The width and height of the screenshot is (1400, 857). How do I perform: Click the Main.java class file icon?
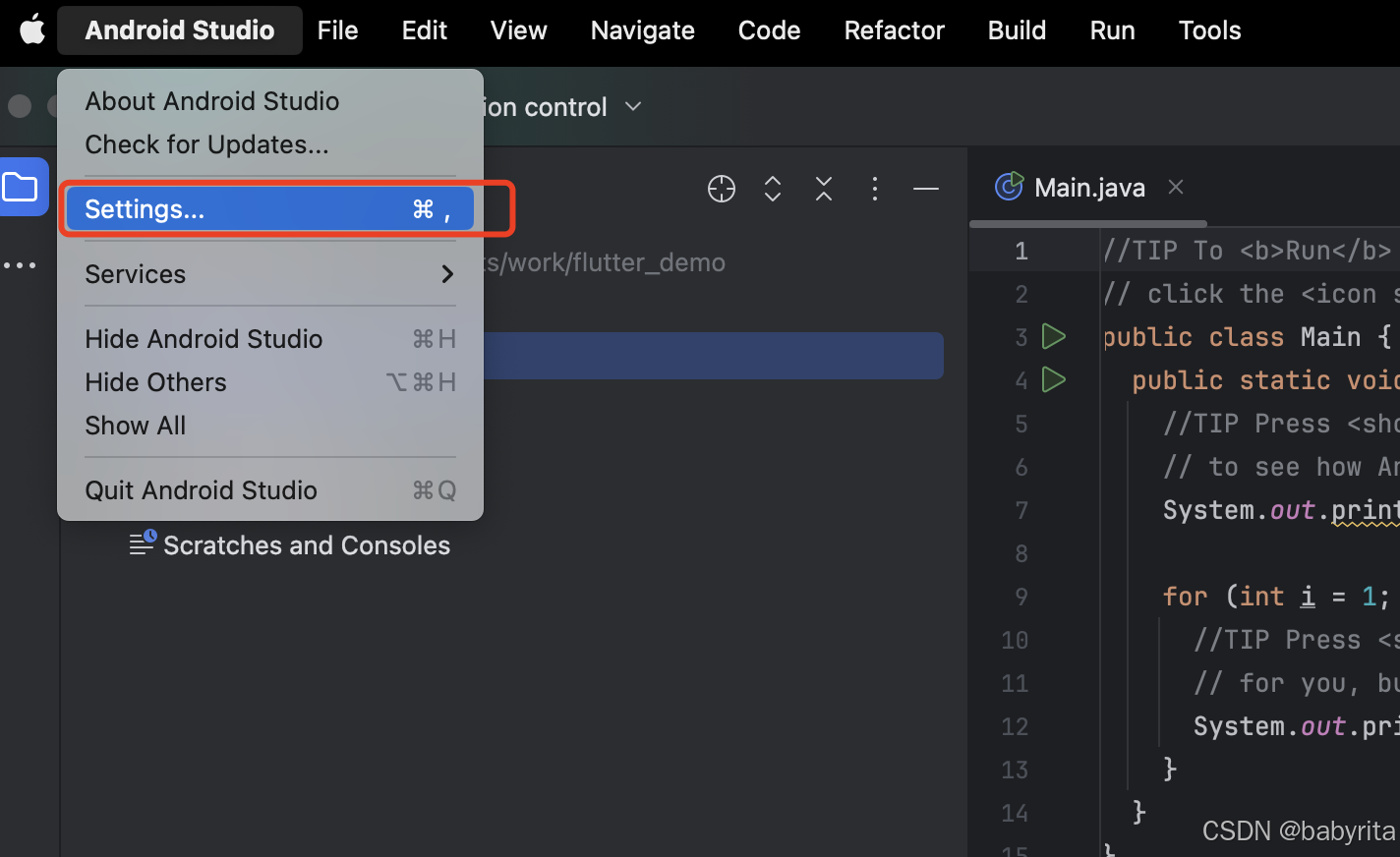tap(1009, 186)
